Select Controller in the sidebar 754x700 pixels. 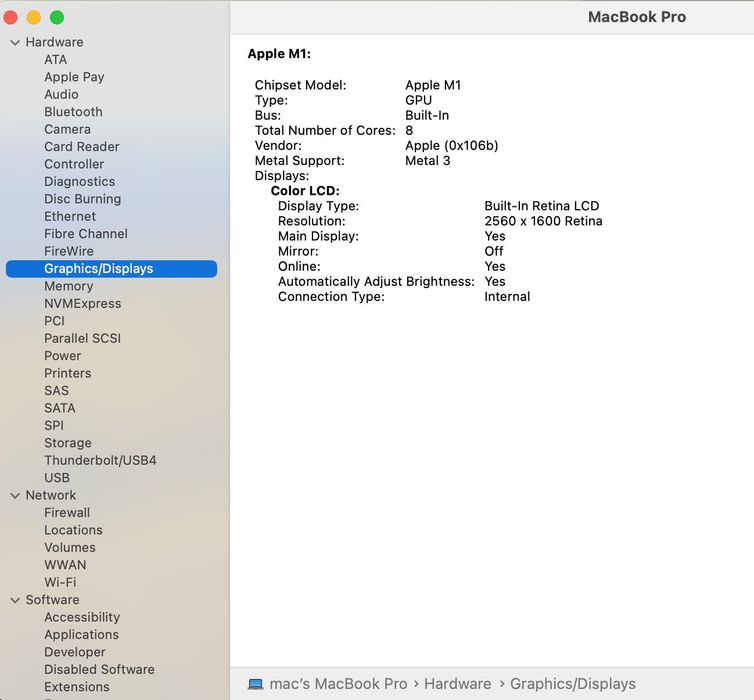pyautogui.click(x=74, y=164)
